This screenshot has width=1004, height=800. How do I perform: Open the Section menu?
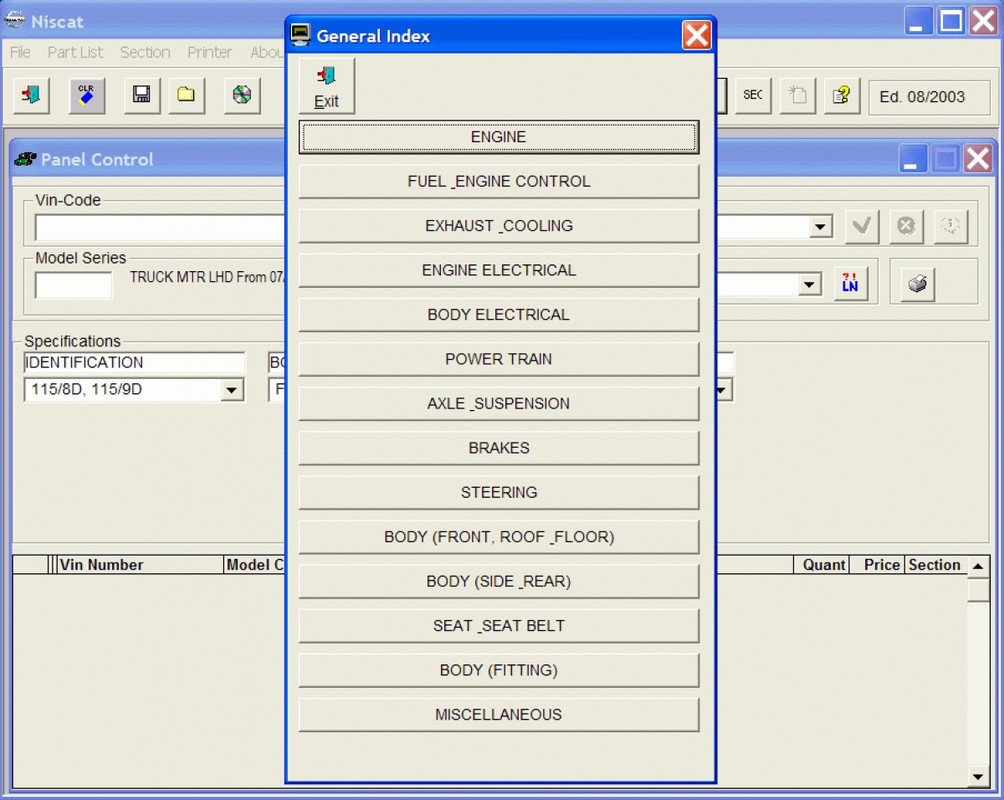pyautogui.click(x=145, y=53)
